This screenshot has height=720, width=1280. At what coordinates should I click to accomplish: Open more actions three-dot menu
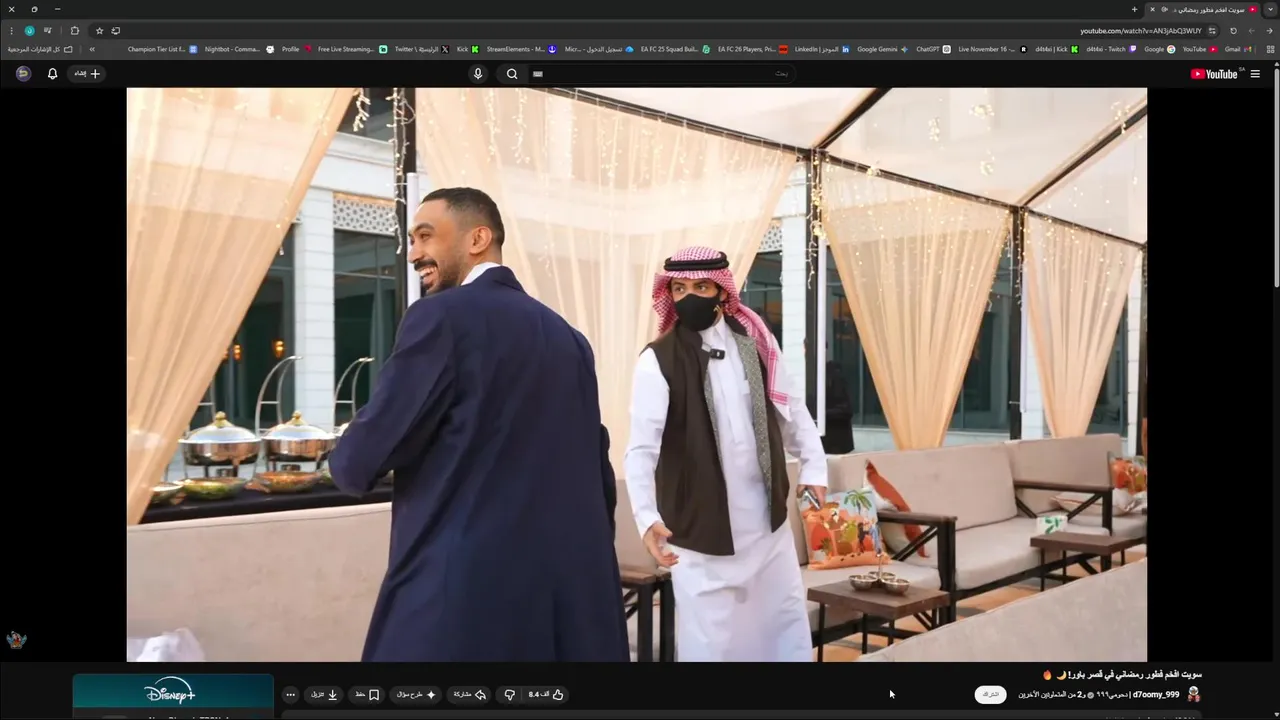291,694
